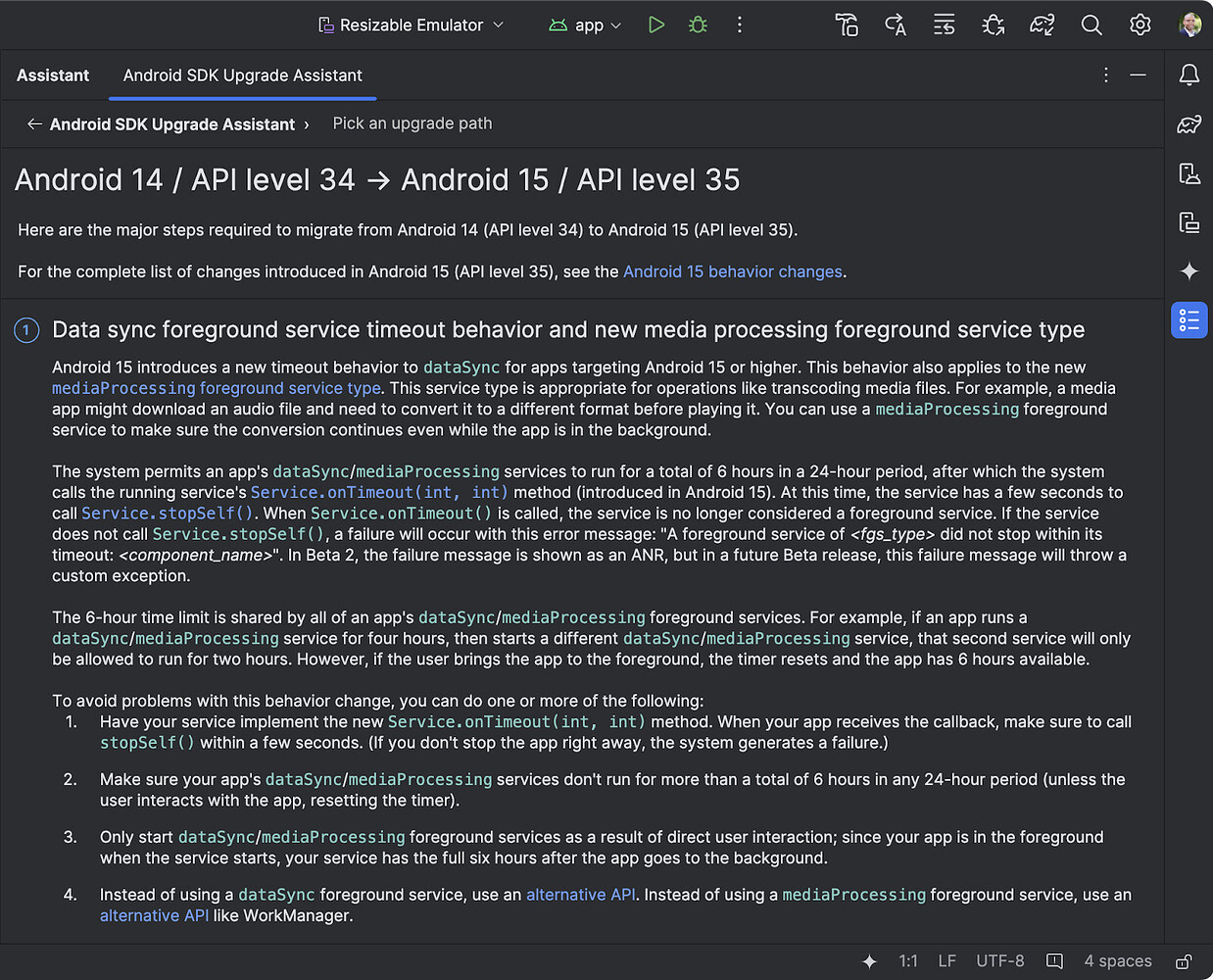Open the Resizable Emulator device dropdown
The image size is (1213, 980).
[411, 24]
